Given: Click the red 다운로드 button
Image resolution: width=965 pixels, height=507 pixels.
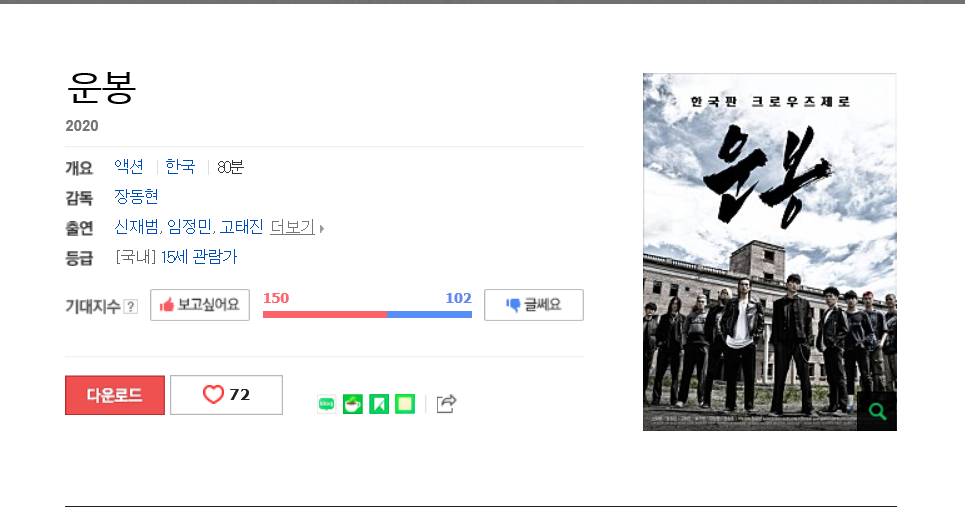Looking at the screenshot, I should pos(115,395).
